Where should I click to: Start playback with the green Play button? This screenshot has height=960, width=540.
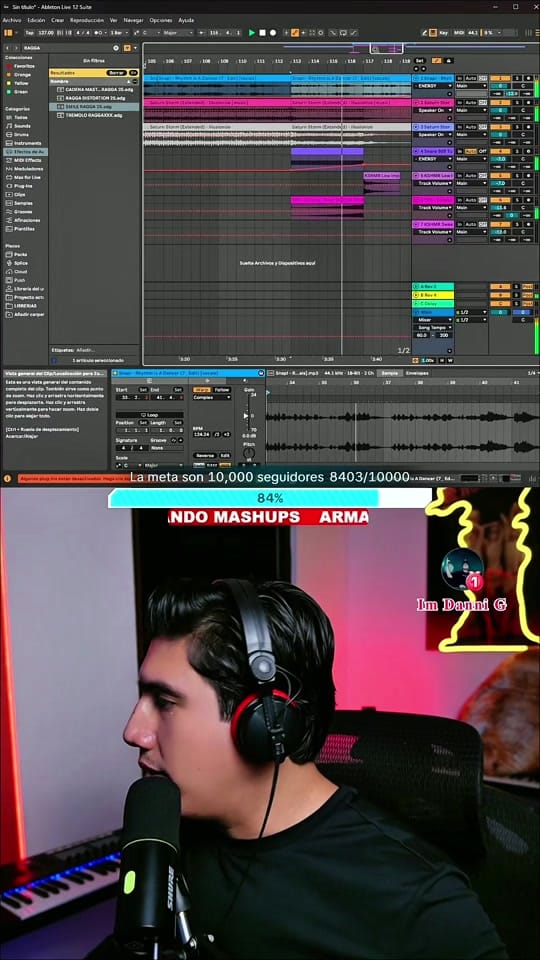(252, 32)
